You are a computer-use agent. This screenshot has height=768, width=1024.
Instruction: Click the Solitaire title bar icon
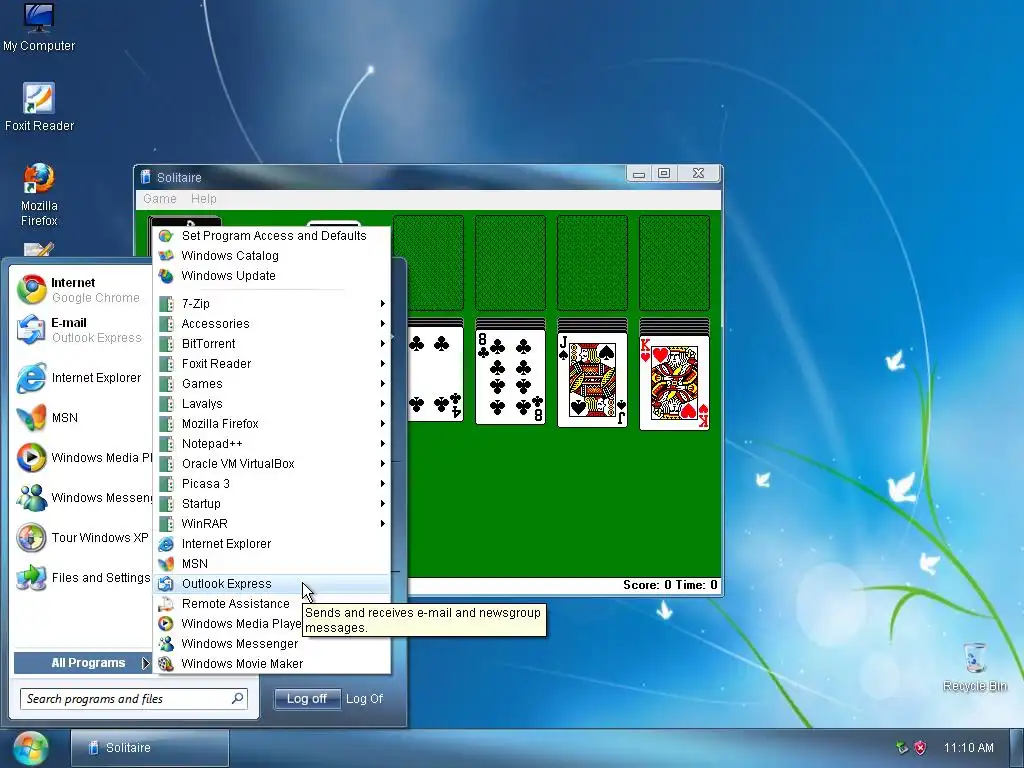pyautogui.click(x=145, y=177)
